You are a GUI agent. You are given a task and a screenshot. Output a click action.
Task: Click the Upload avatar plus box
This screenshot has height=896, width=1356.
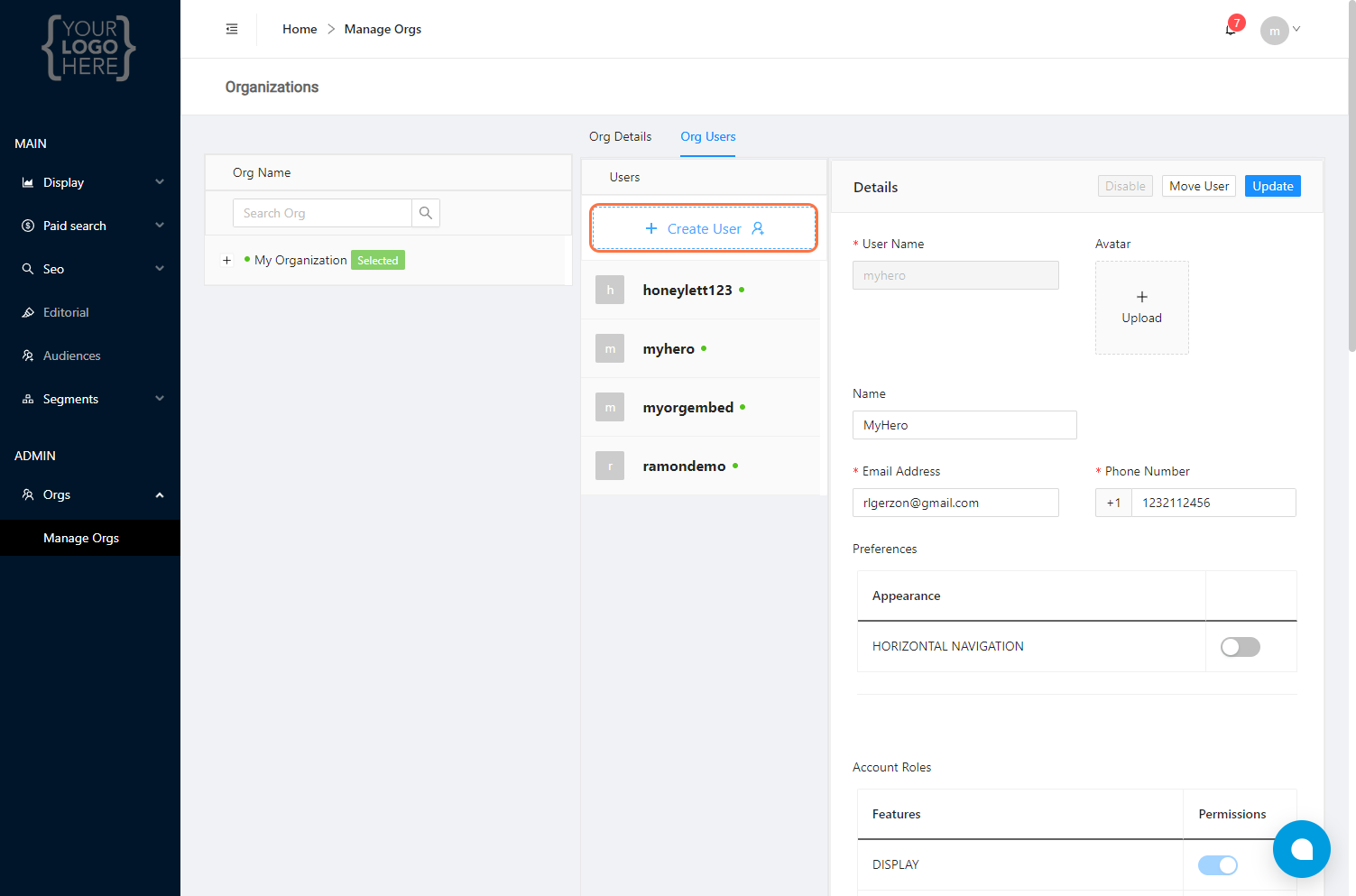tap(1141, 308)
